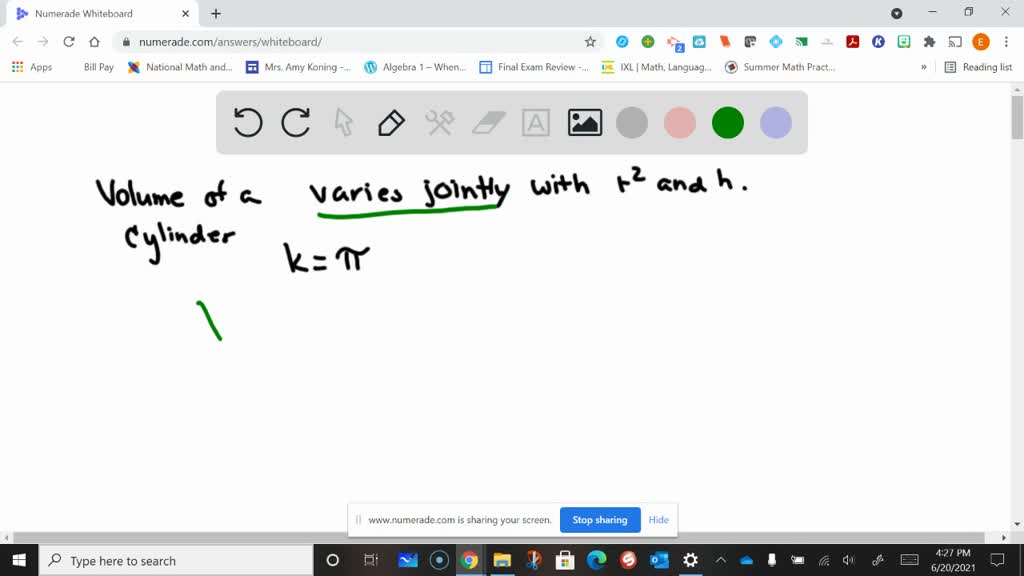
Task: Click the Hide link next to Stop sharing
Action: pos(658,520)
